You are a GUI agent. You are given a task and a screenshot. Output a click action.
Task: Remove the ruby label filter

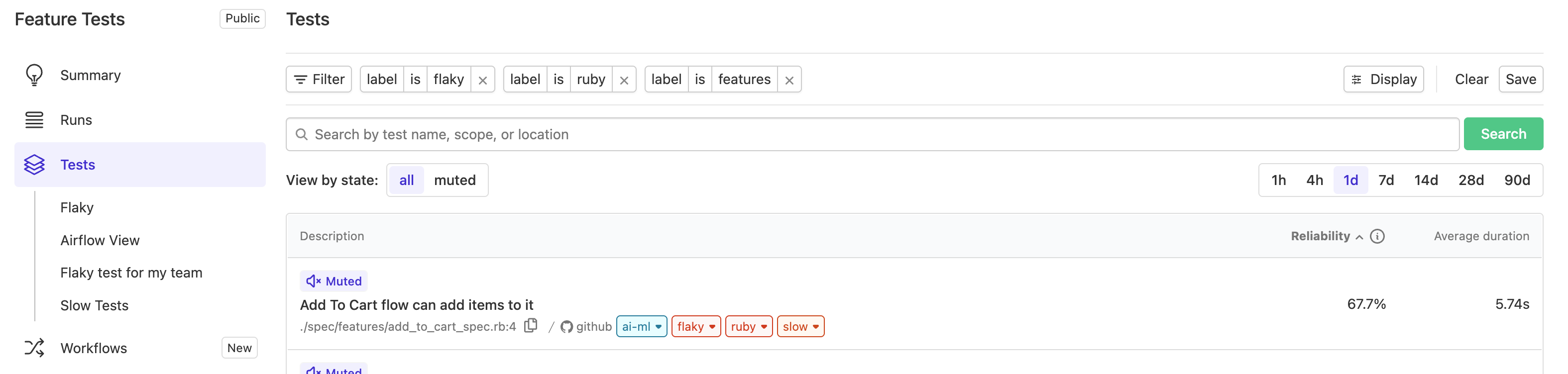click(624, 80)
